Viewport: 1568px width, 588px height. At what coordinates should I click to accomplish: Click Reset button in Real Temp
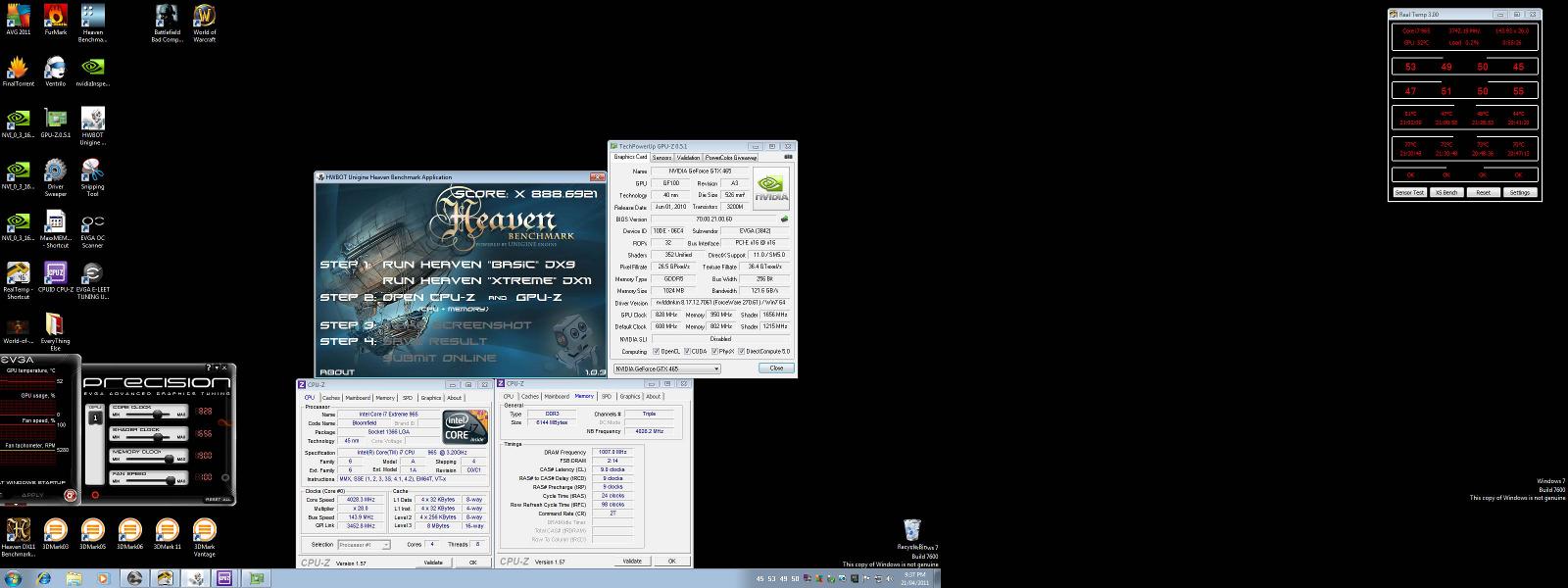click(x=1483, y=192)
